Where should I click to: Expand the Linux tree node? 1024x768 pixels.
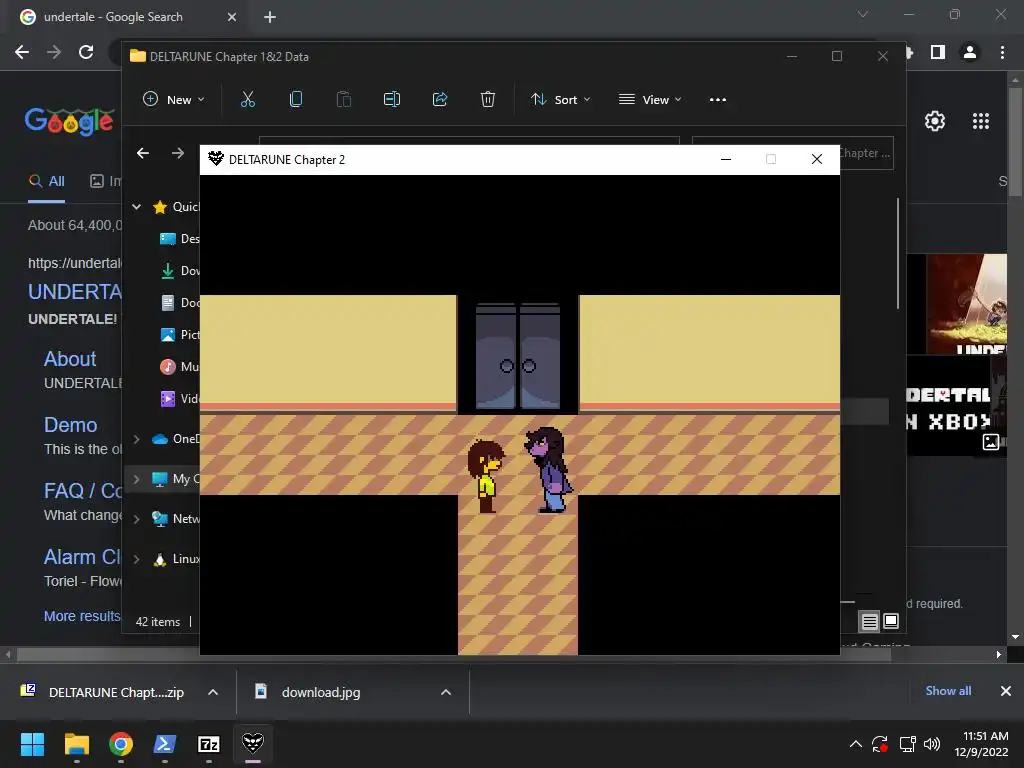click(136, 559)
